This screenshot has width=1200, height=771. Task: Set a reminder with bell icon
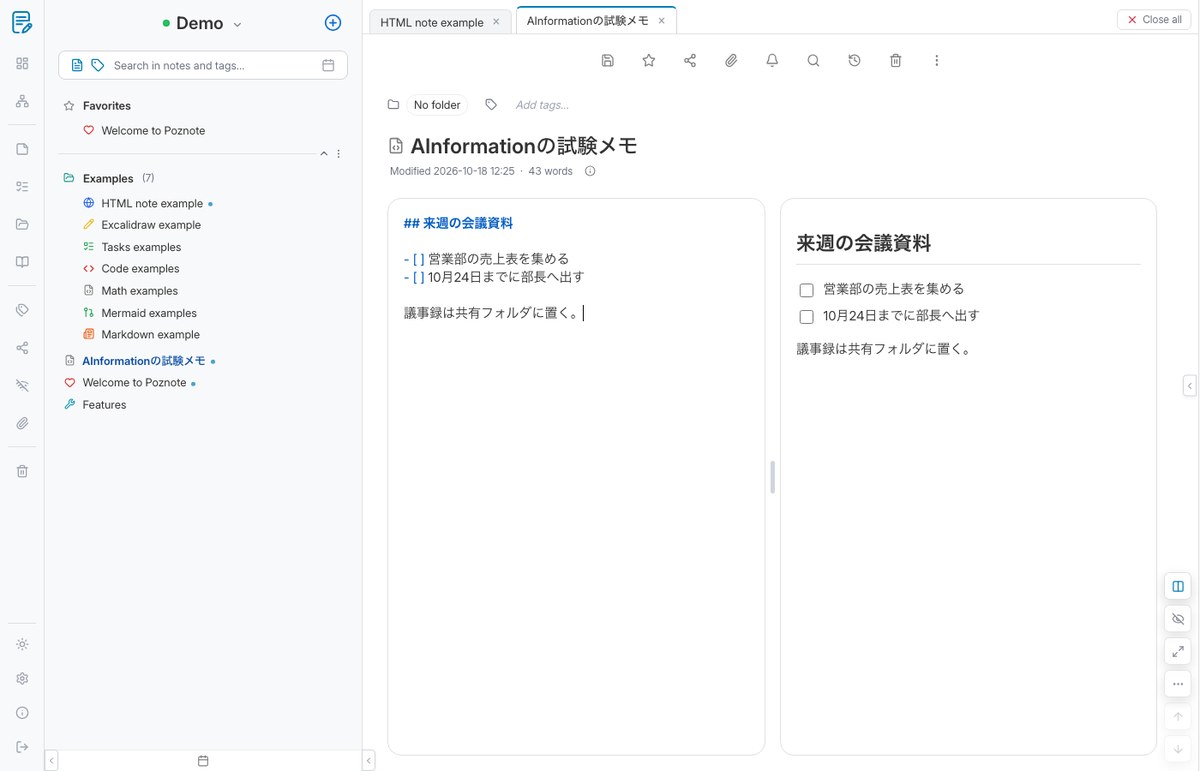772,60
